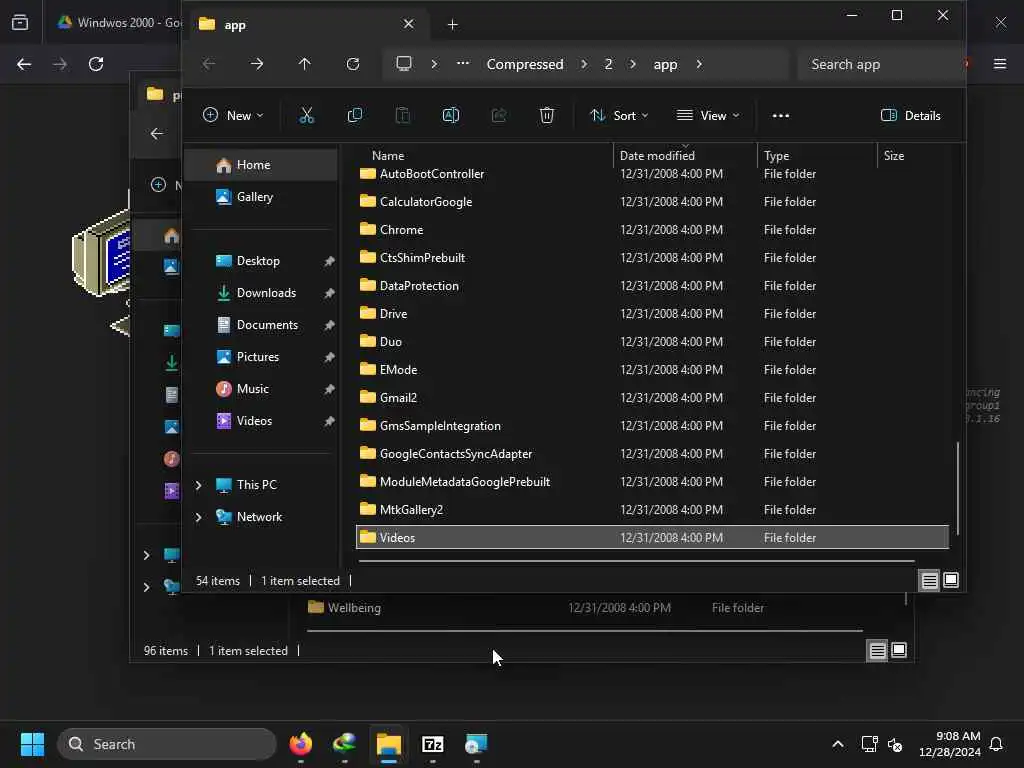
Task: Refresh the app folder view
Action: 353,64
